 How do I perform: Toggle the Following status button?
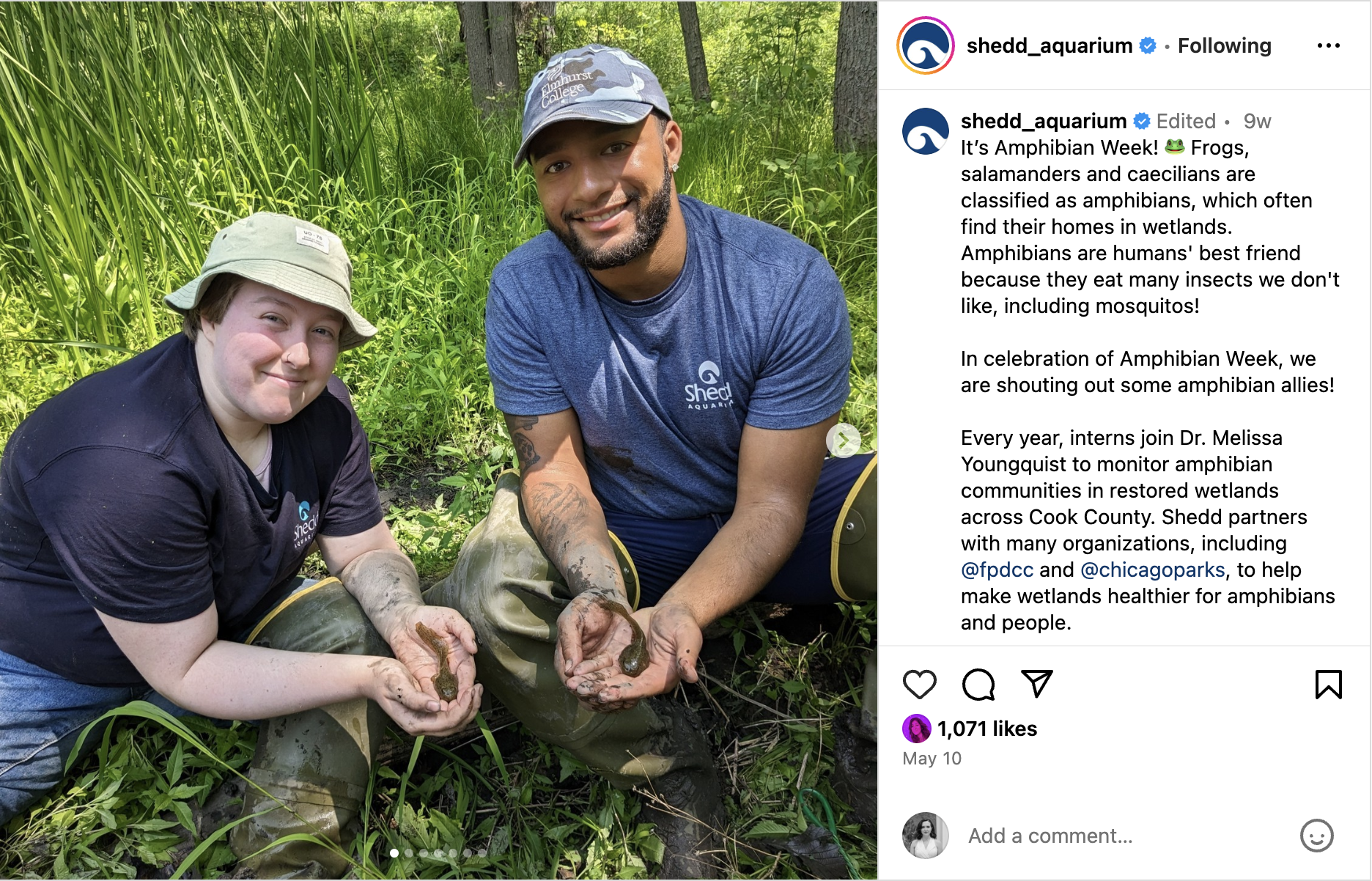[x=1224, y=45]
